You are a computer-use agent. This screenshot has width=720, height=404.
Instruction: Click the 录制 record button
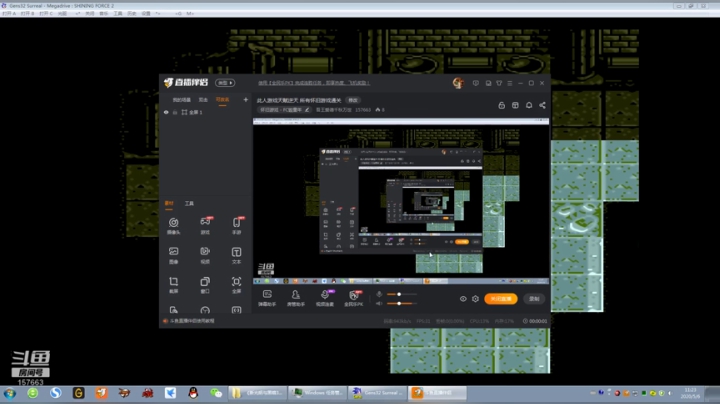(534, 299)
